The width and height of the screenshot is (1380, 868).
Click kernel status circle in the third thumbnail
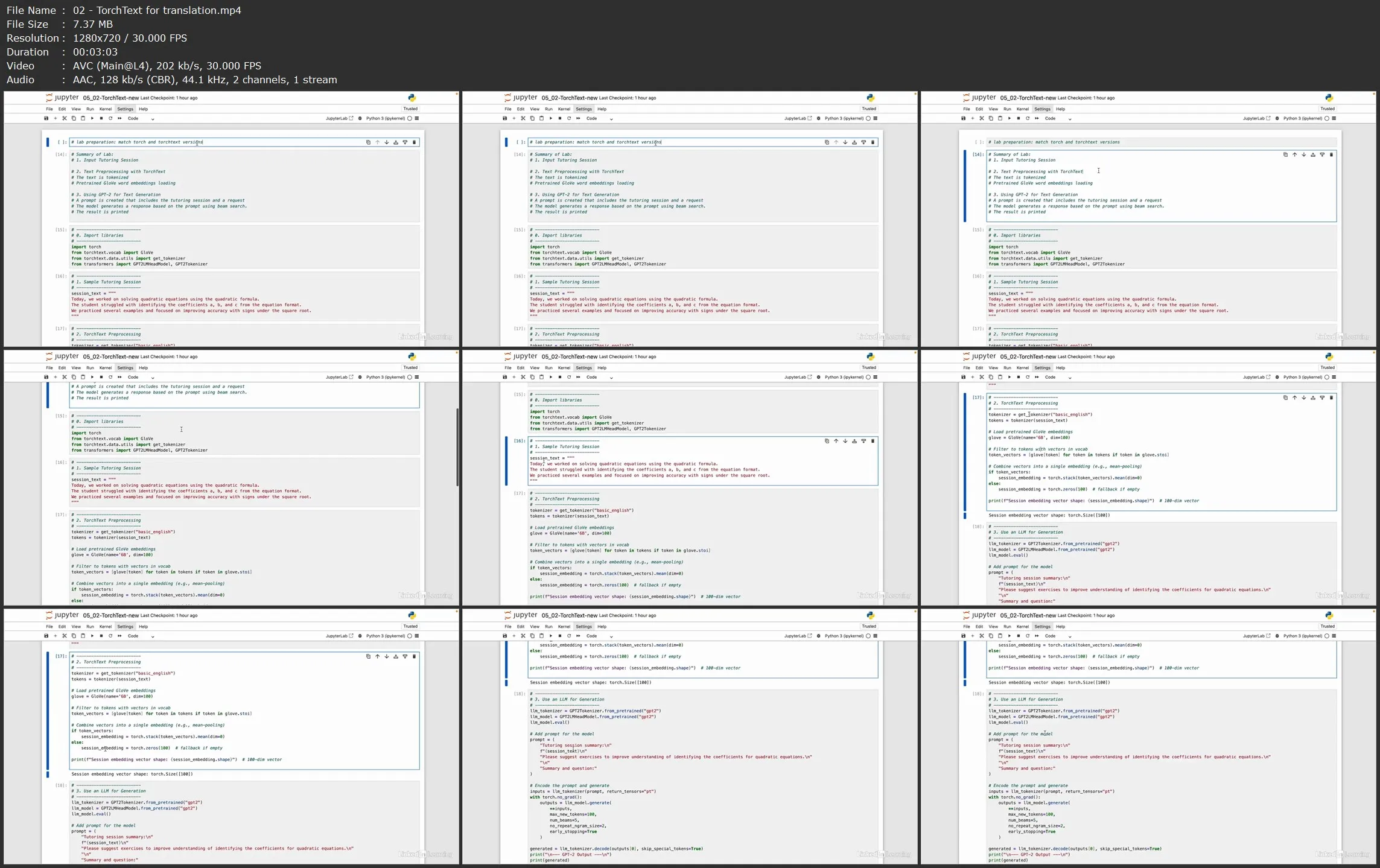(x=1327, y=118)
